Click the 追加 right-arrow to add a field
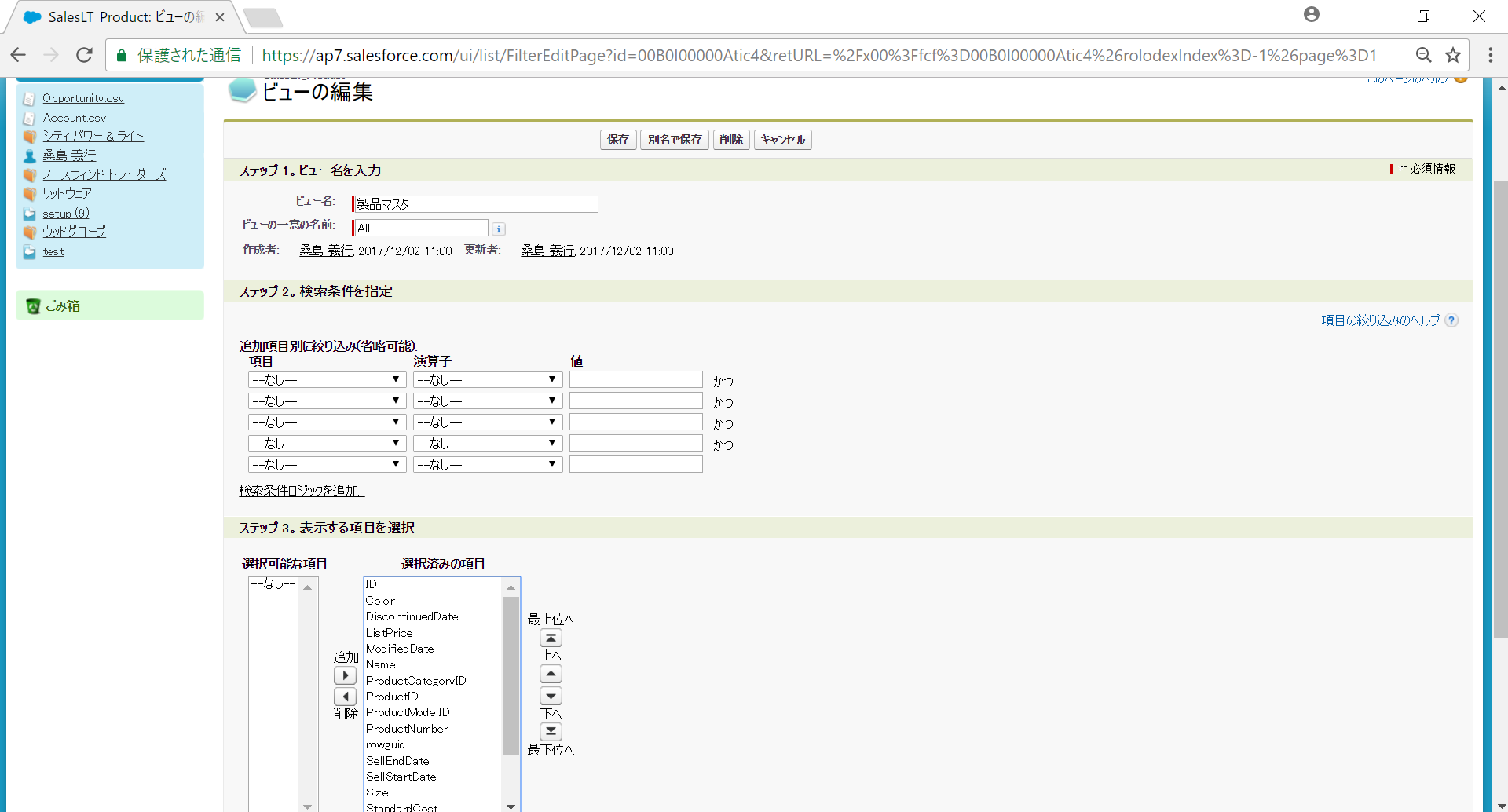 pyautogui.click(x=345, y=675)
